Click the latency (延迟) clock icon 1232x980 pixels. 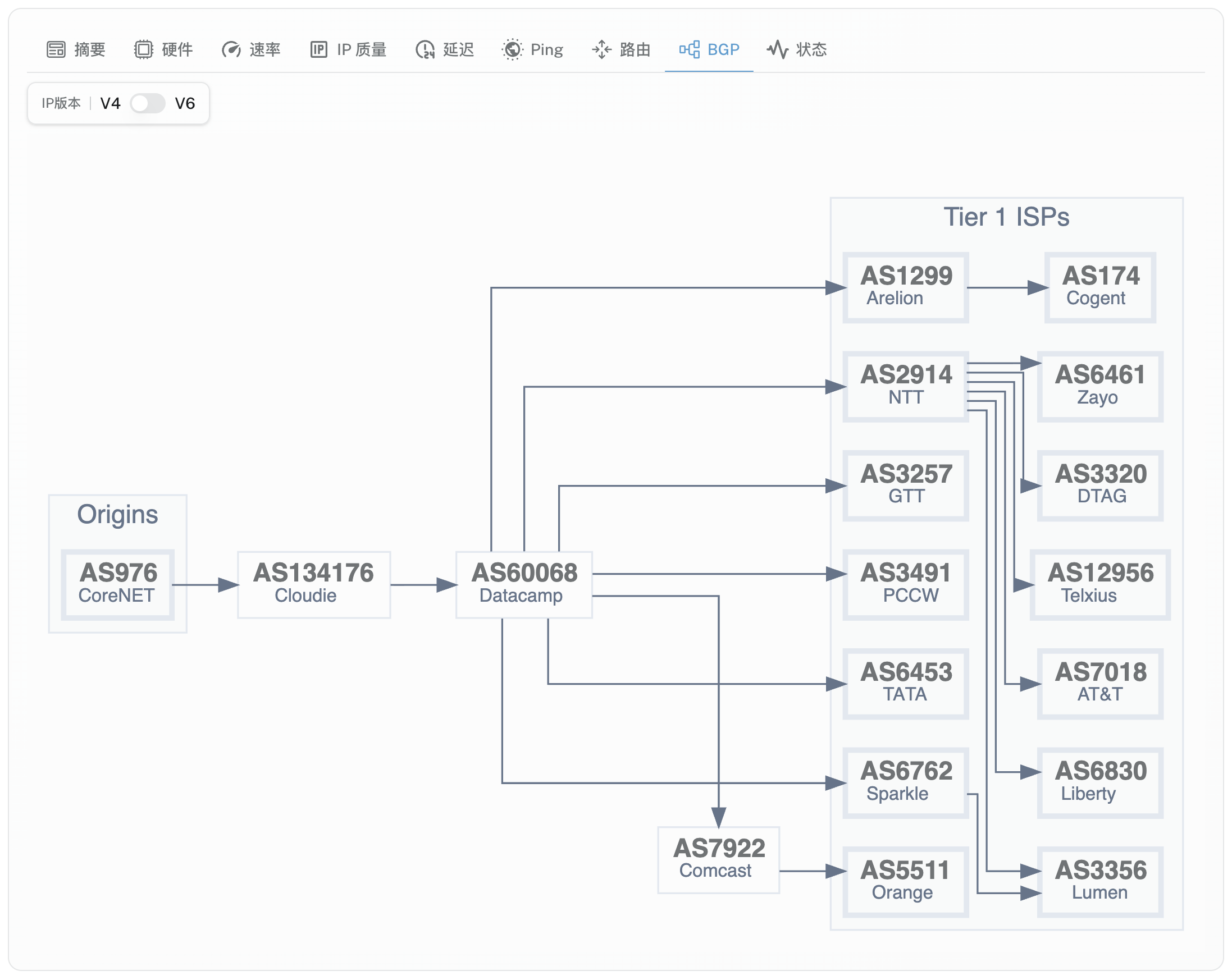425,50
